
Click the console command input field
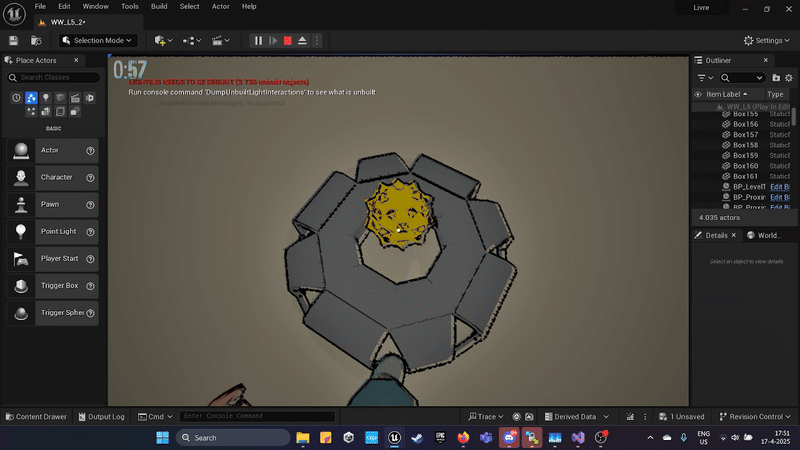coord(258,416)
